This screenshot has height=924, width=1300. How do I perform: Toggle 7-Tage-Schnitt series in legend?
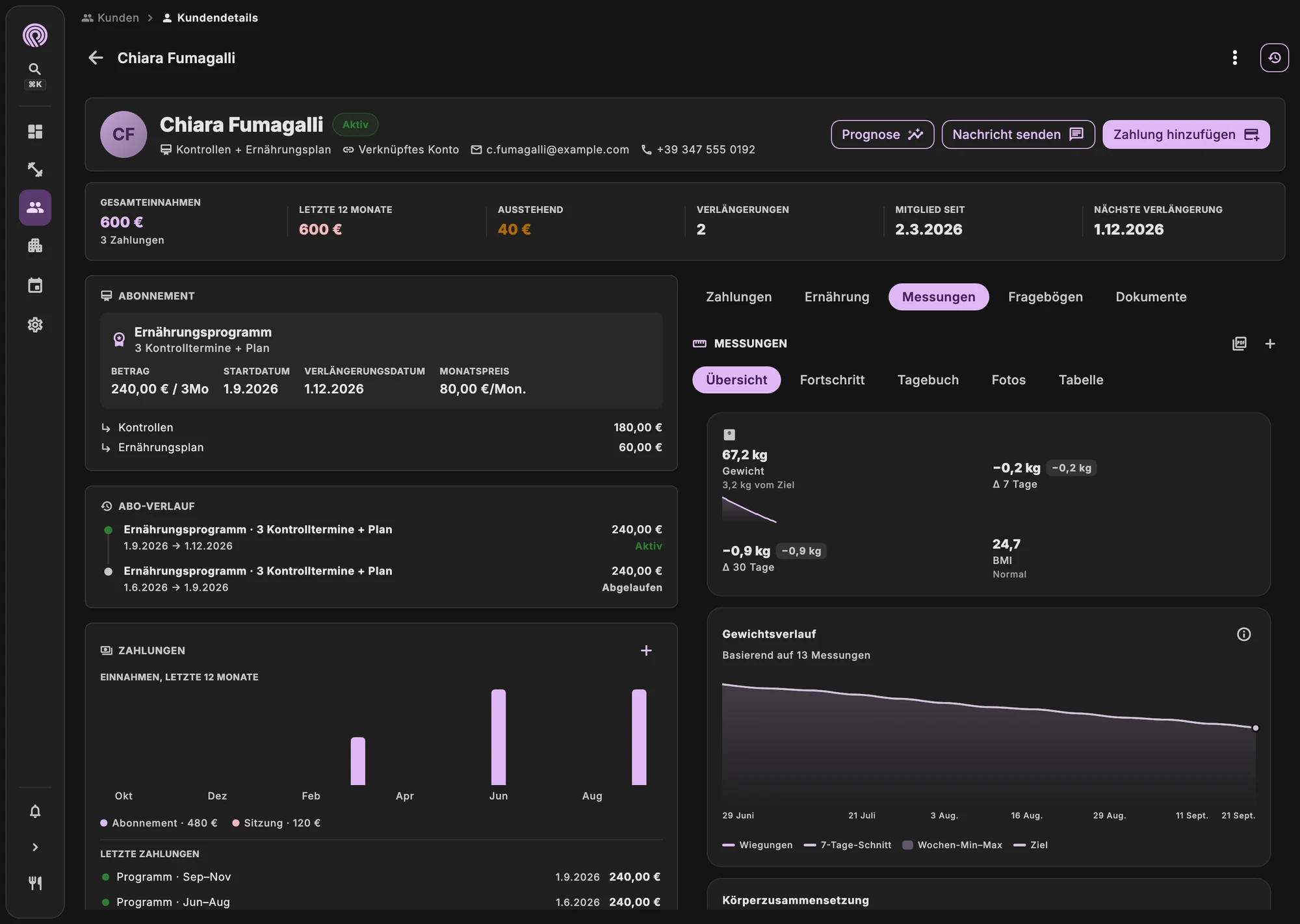(847, 845)
